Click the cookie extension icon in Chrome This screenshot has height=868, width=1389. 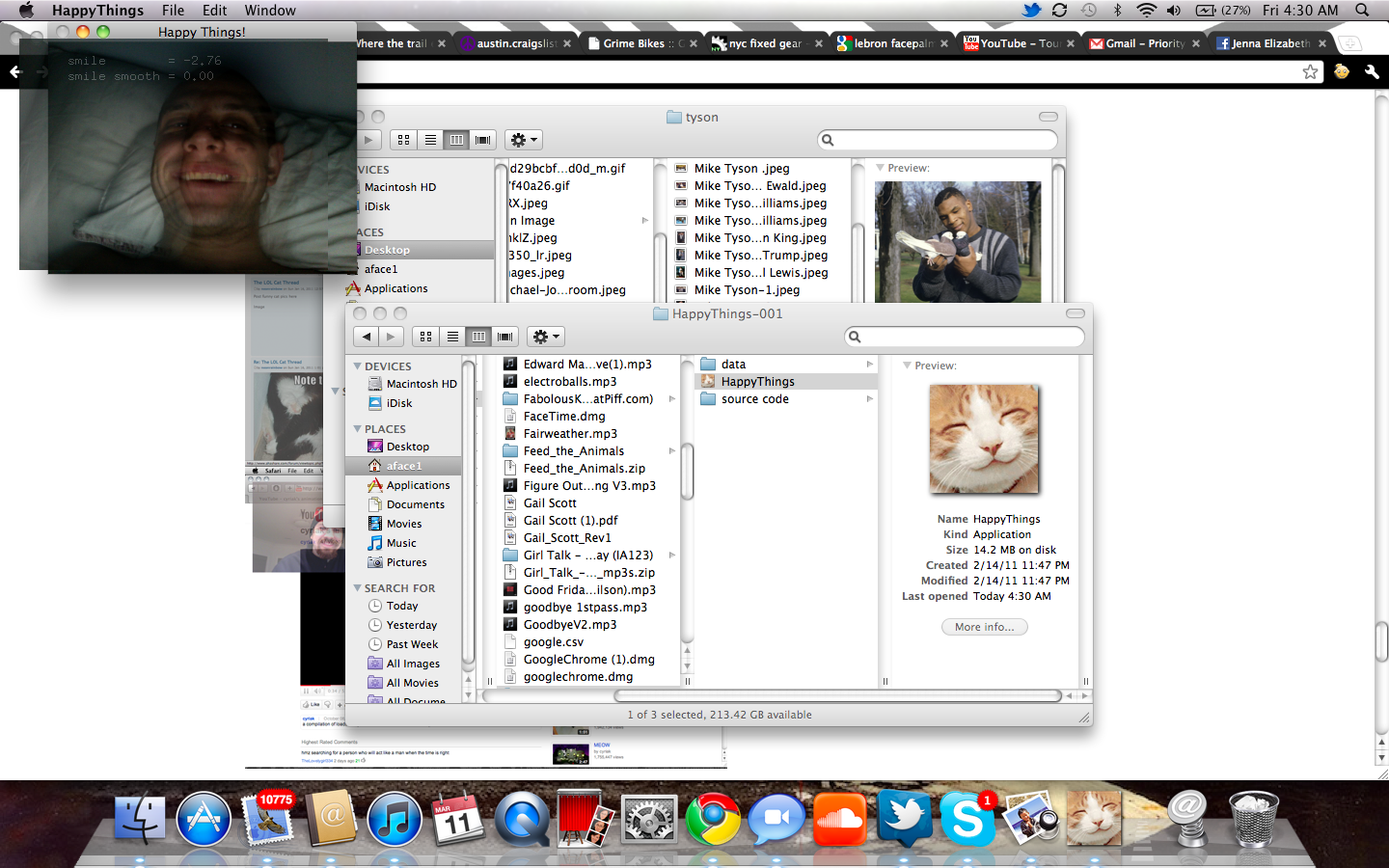(x=1342, y=71)
